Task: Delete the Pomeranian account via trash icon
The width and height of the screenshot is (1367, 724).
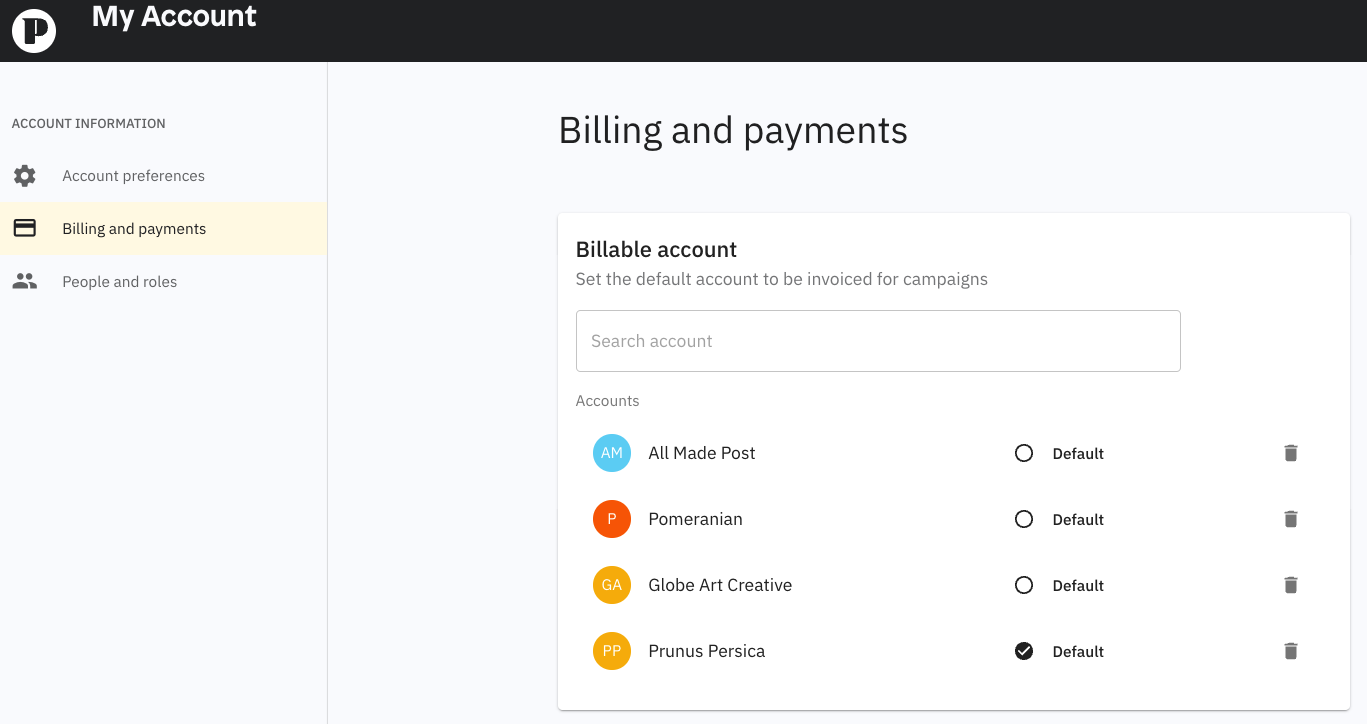Action: (x=1291, y=519)
